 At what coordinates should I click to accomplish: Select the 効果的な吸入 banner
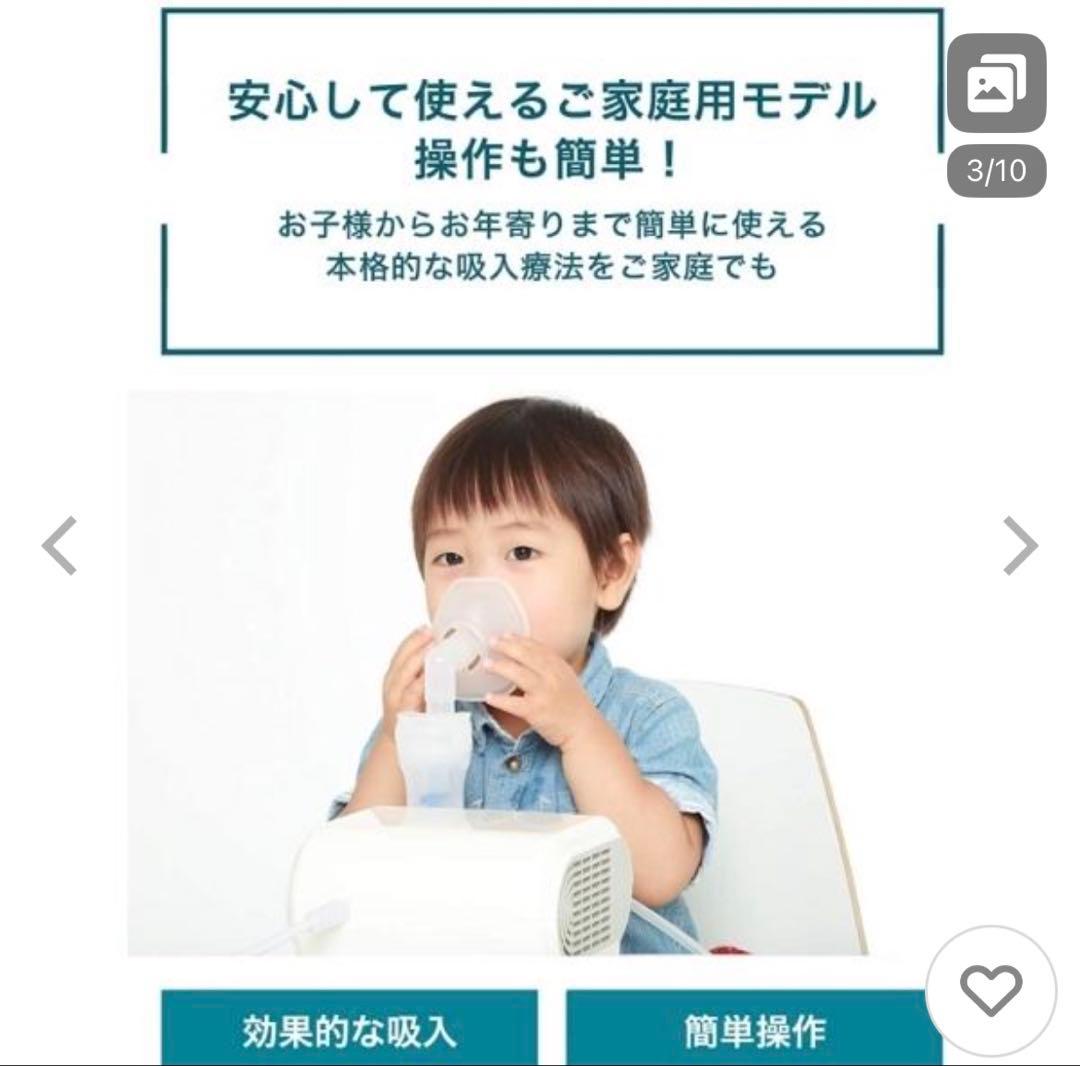pos(349,1028)
